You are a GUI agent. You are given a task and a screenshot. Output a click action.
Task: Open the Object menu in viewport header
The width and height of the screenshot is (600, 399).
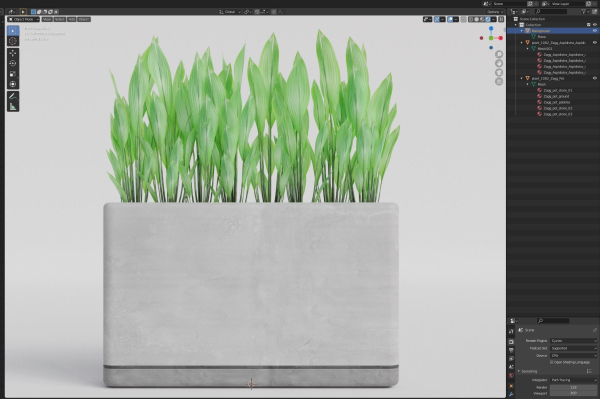[84, 19]
